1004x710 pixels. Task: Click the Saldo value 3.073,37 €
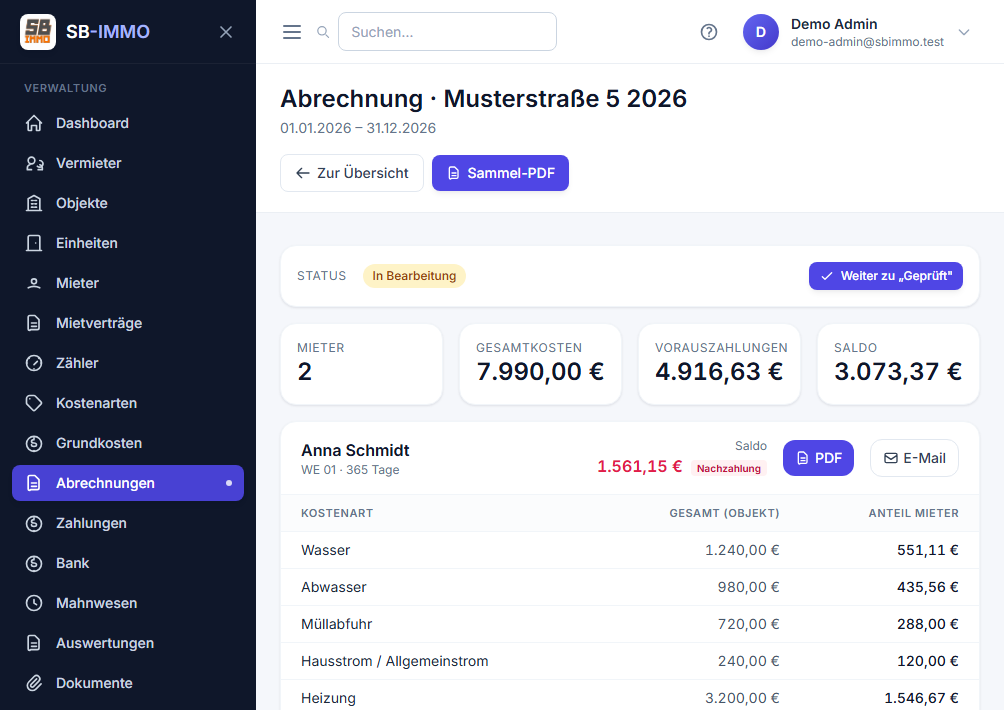click(898, 371)
